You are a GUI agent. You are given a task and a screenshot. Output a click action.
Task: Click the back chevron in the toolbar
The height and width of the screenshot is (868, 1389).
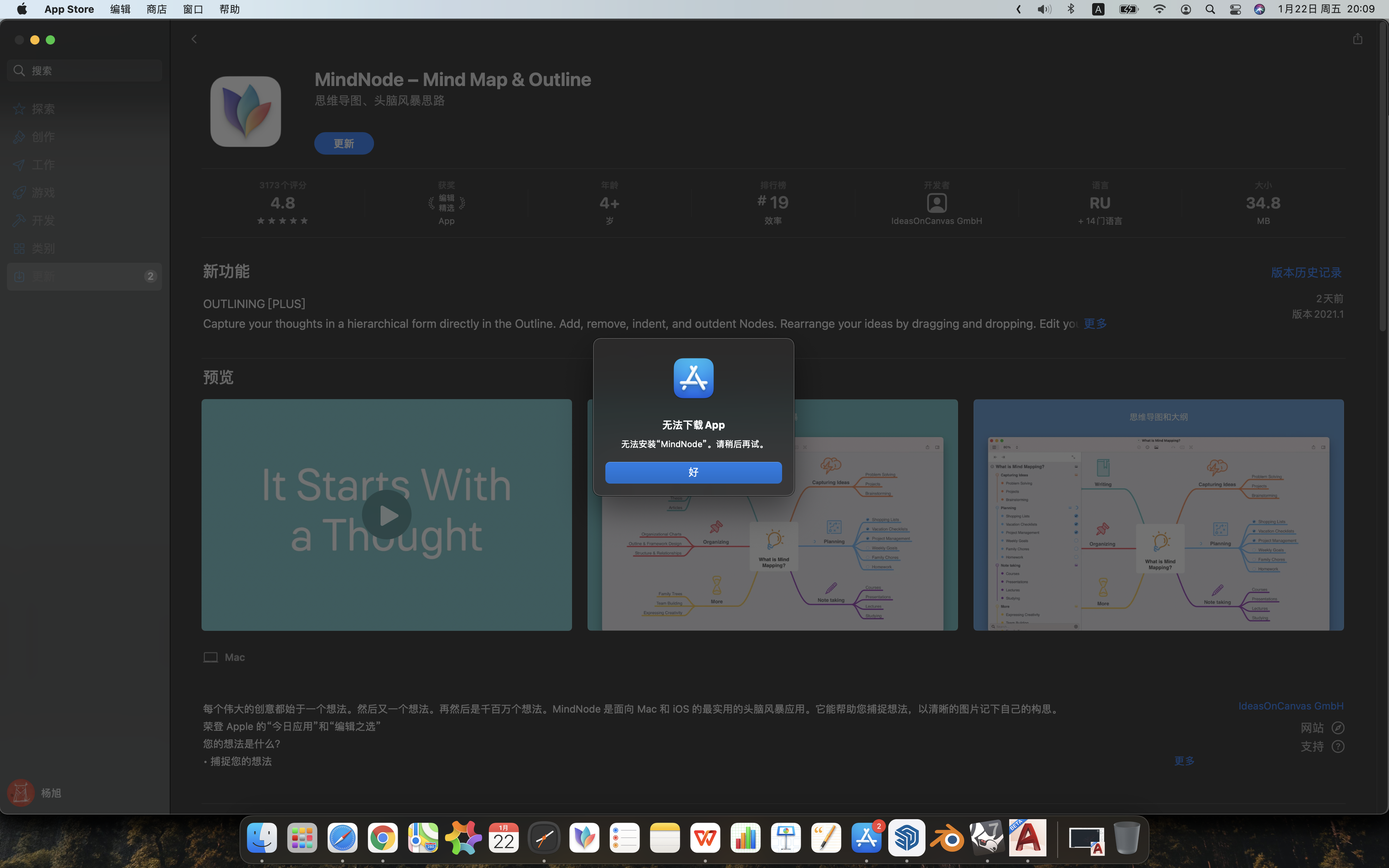click(x=194, y=39)
